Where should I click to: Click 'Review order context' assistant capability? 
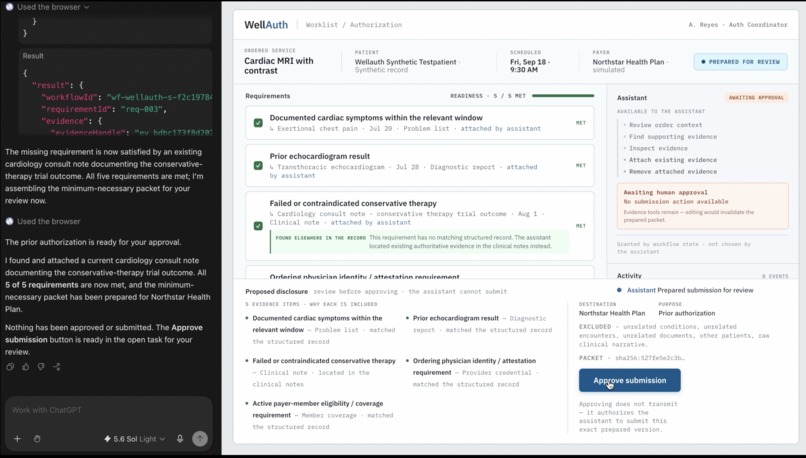pyautogui.click(x=665, y=125)
